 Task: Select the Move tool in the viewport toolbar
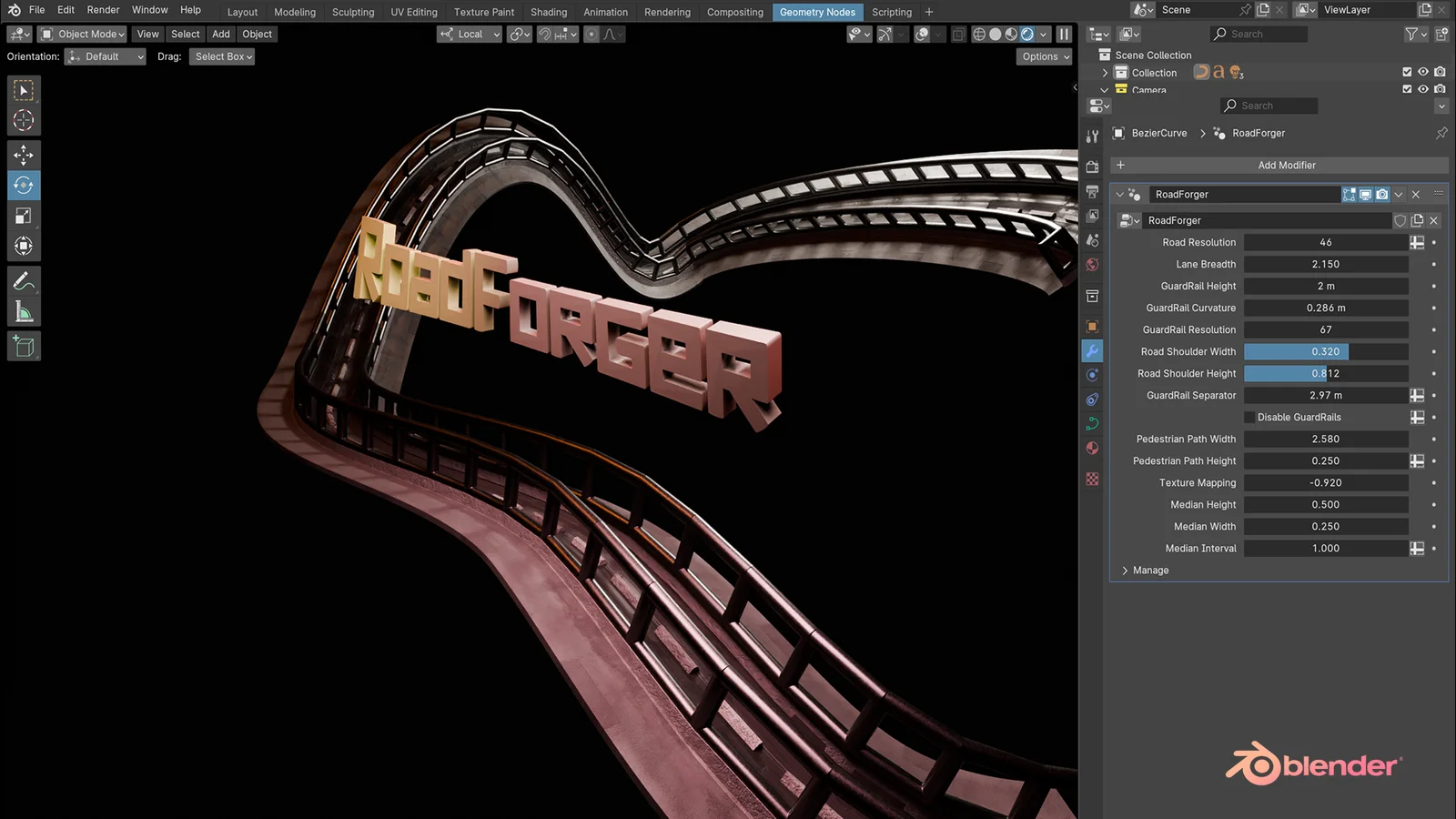(23, 155)
